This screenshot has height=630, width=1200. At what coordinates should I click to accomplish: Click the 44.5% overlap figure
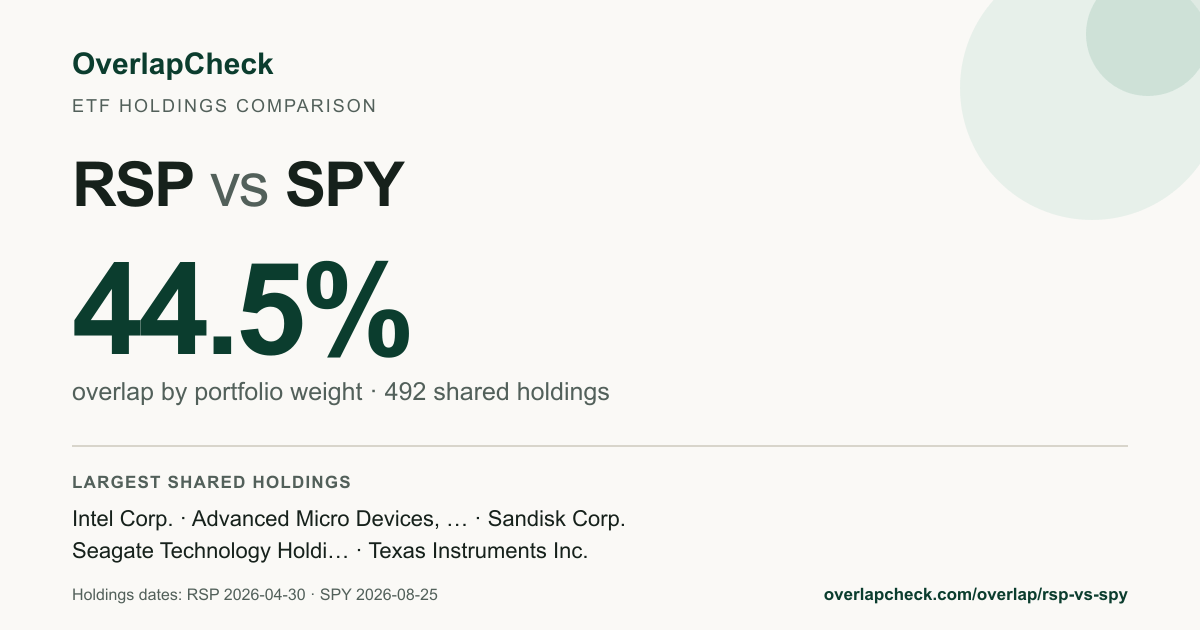241,309
